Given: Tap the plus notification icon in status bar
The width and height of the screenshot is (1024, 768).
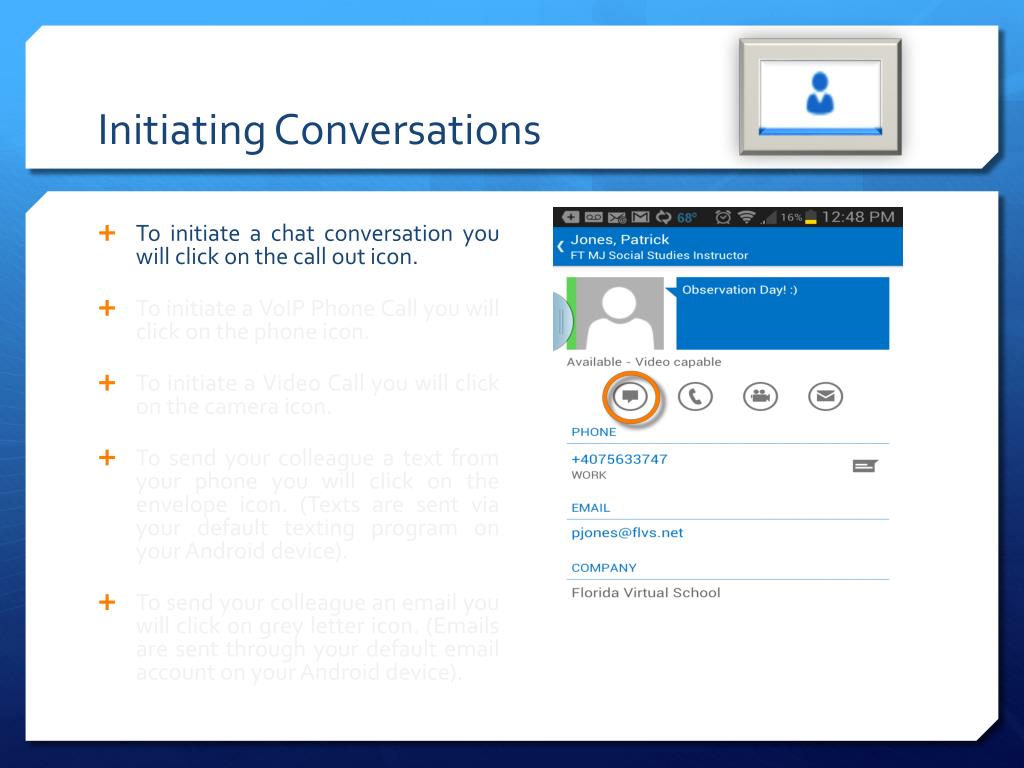Looking at the screenshot, I should click(570, 217).
